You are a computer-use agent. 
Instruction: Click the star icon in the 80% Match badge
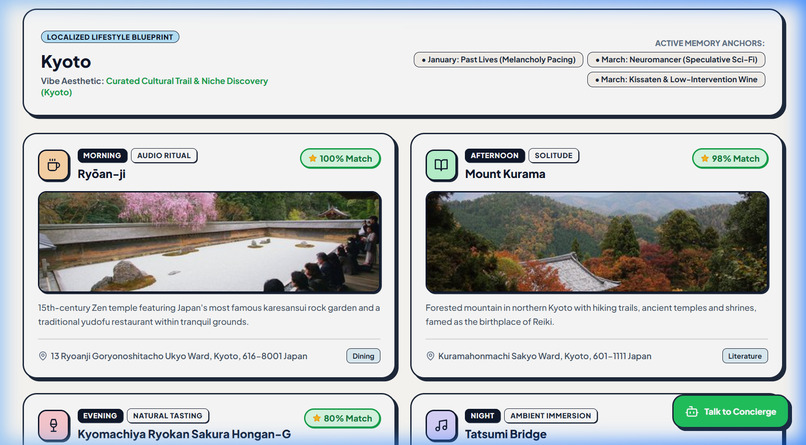coord(316,418)
